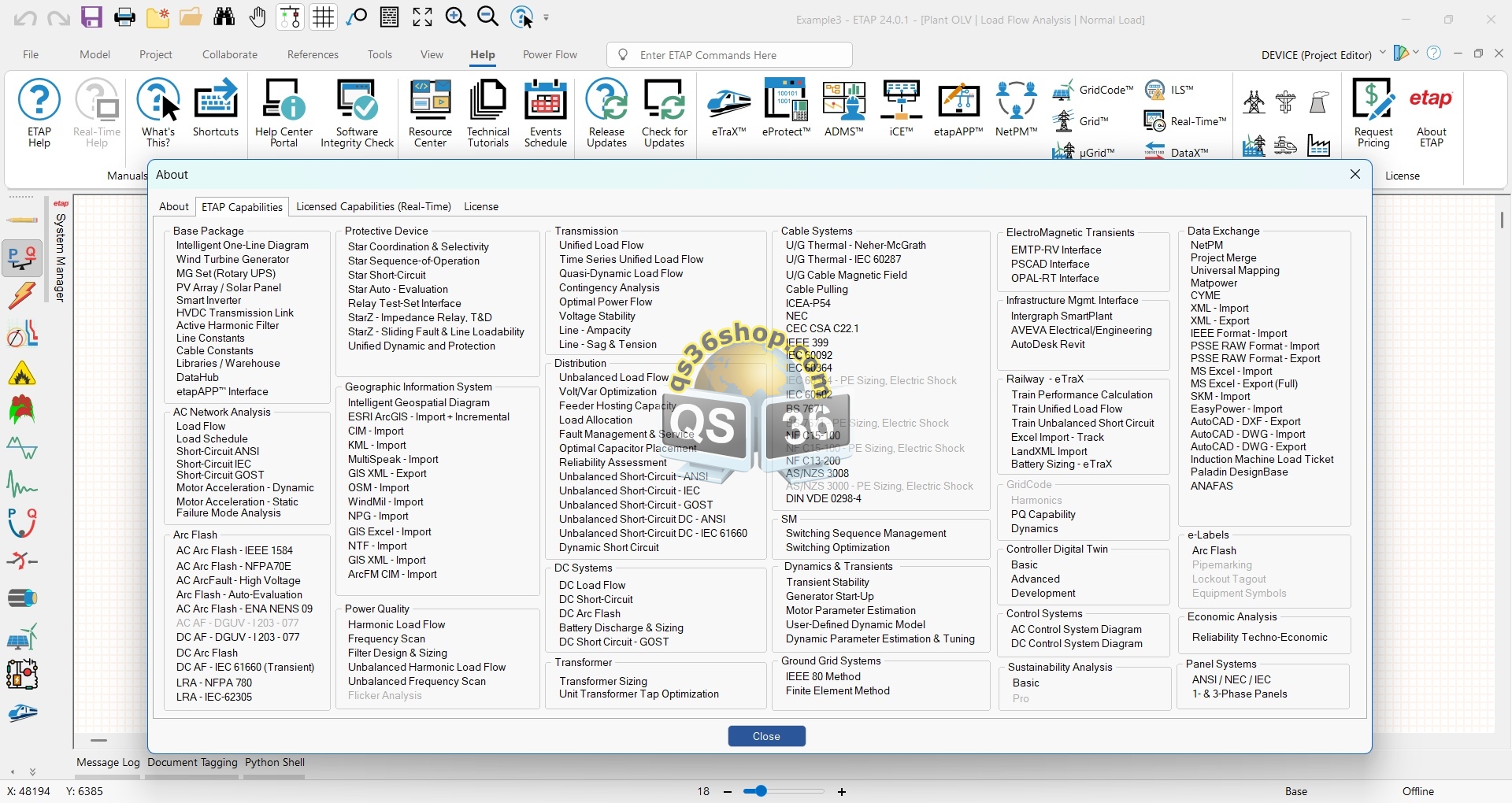Open the Message Log panel
Image resolution: width=1512 pixels, height=803 pixels.
(x=108, y=762)
